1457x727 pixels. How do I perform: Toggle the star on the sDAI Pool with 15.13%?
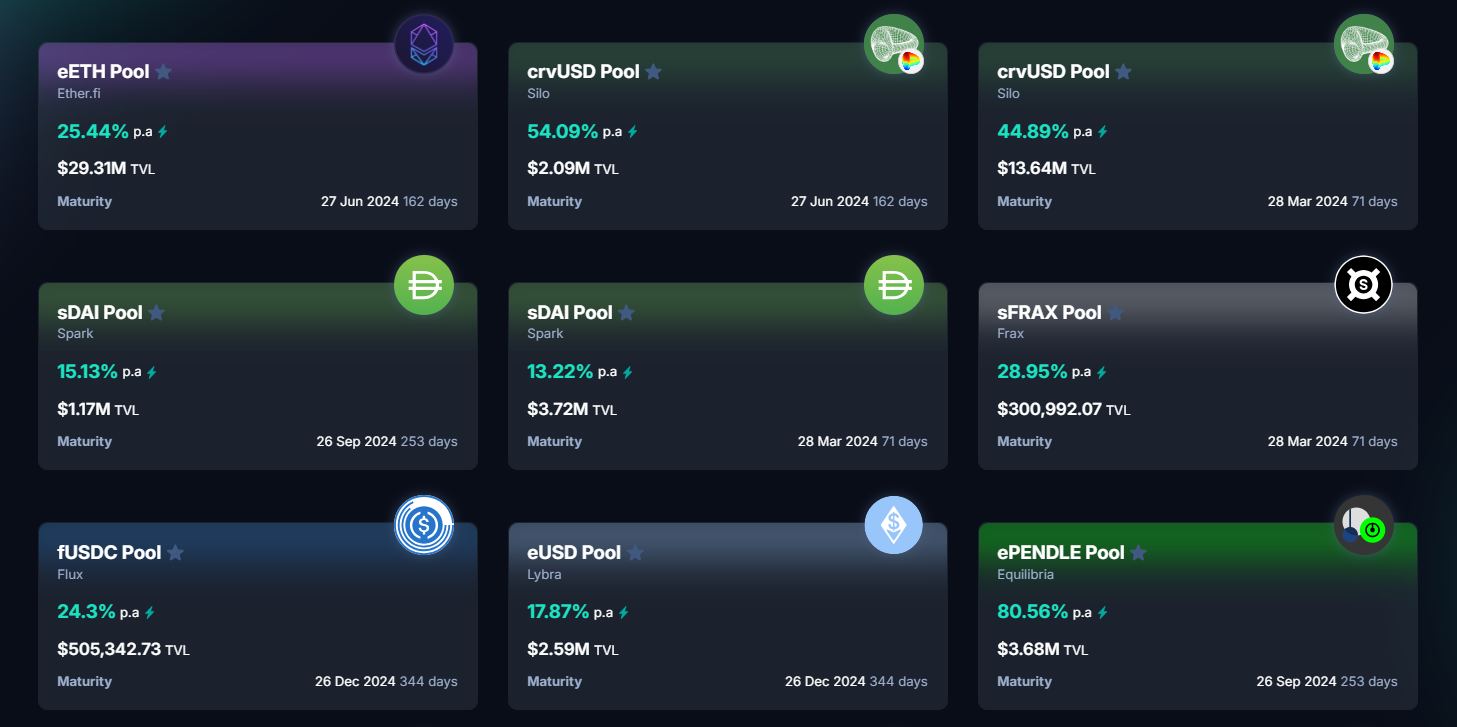click(x=156, y=312)
